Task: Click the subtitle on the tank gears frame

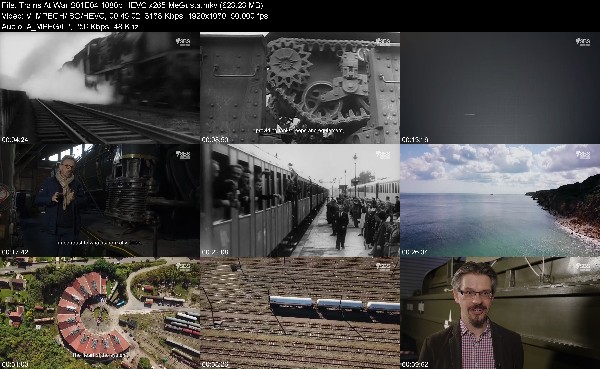Action: tap(300, 131)
